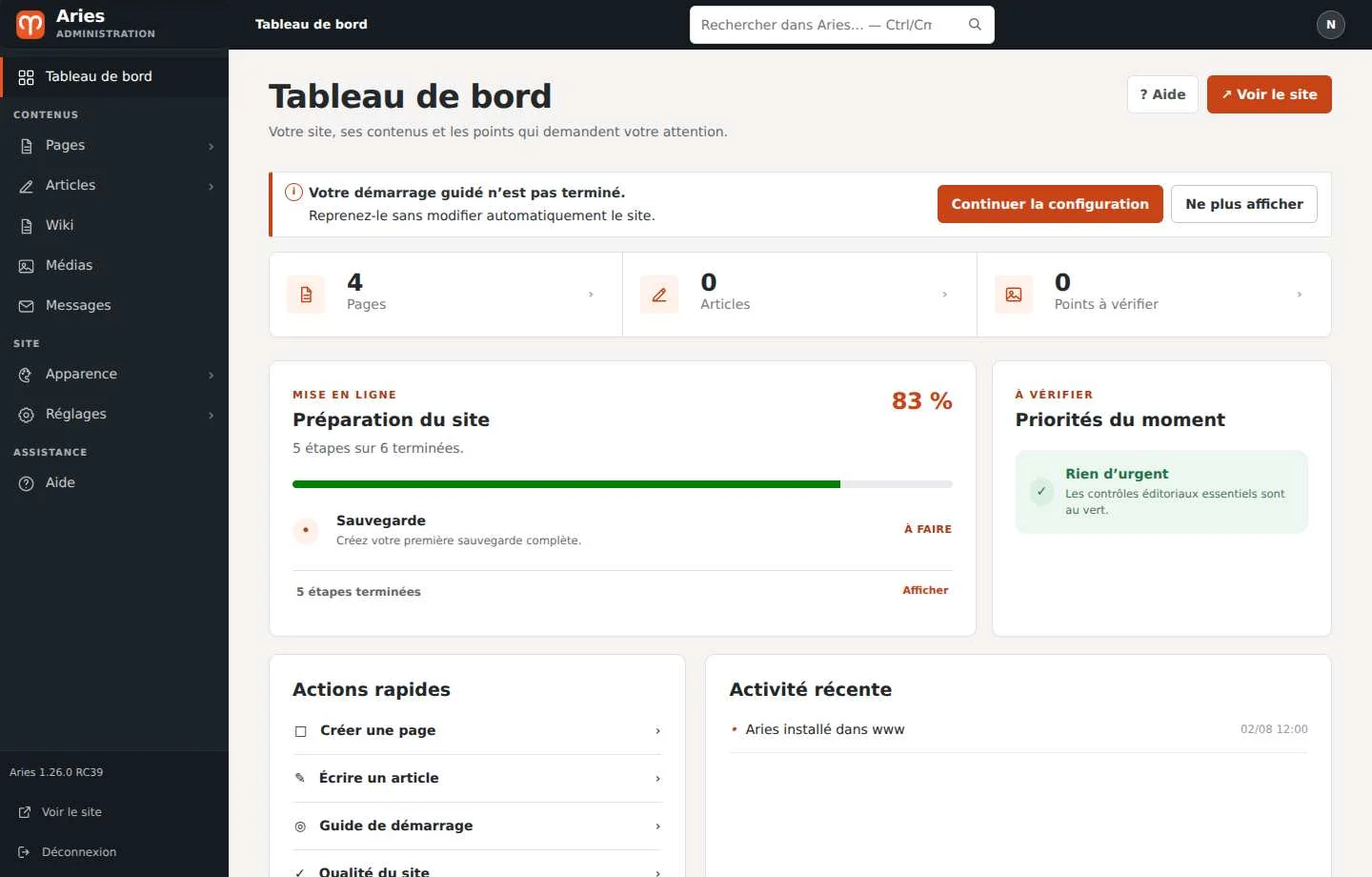Click the chevron on the Pages stat card

click(x=591, y=295)
